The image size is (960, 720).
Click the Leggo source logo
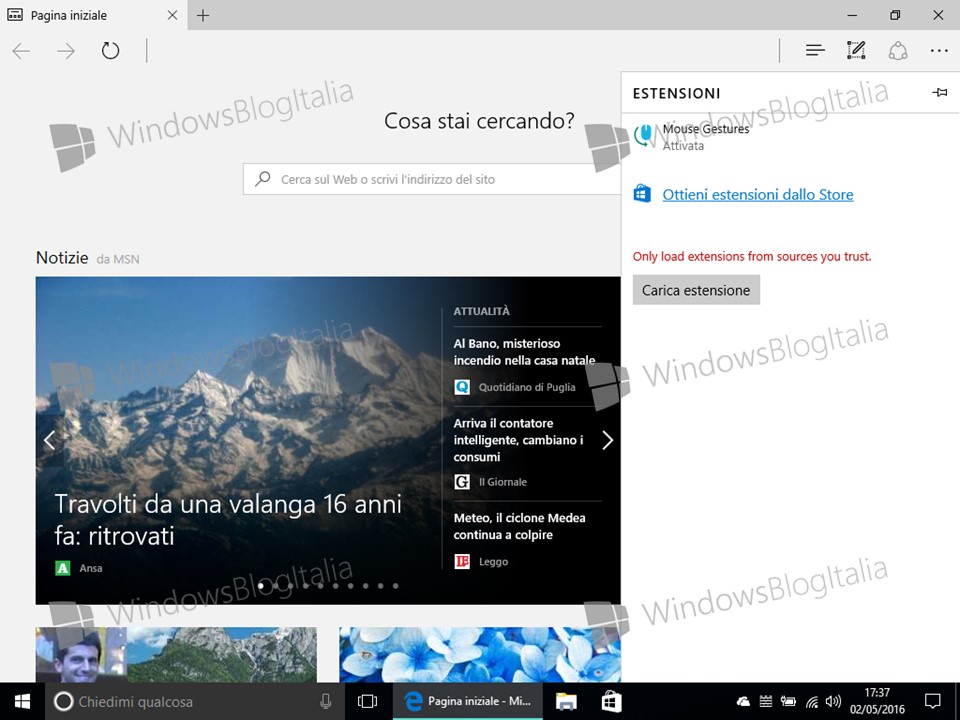tap(462, 561)
